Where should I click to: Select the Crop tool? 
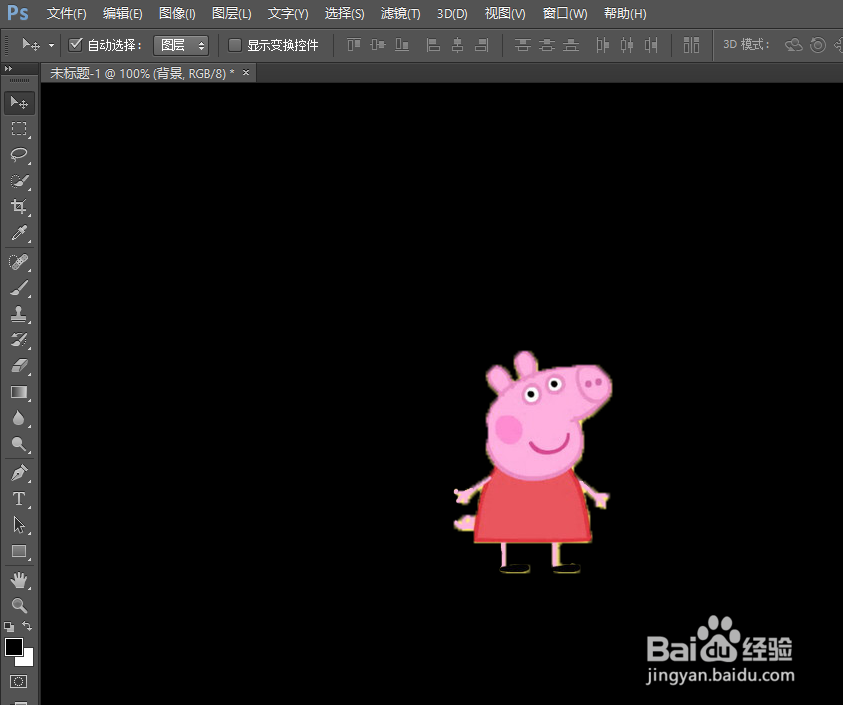[x=19, y=206]
